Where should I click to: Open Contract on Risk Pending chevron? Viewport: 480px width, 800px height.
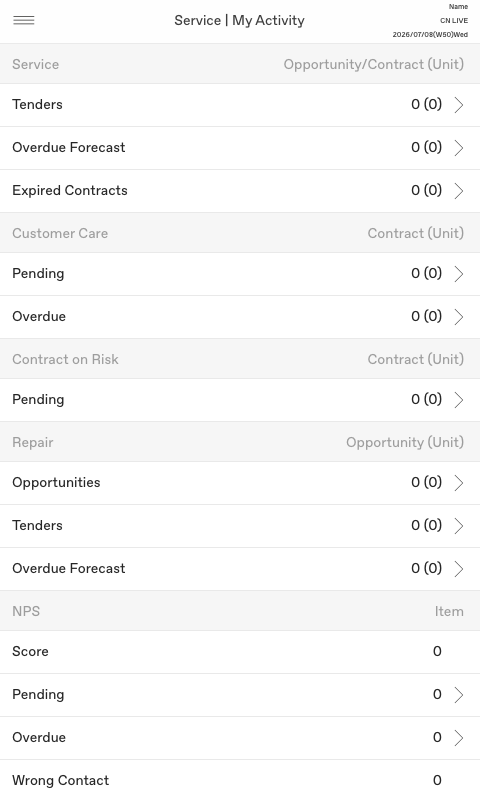click(459, 400)
